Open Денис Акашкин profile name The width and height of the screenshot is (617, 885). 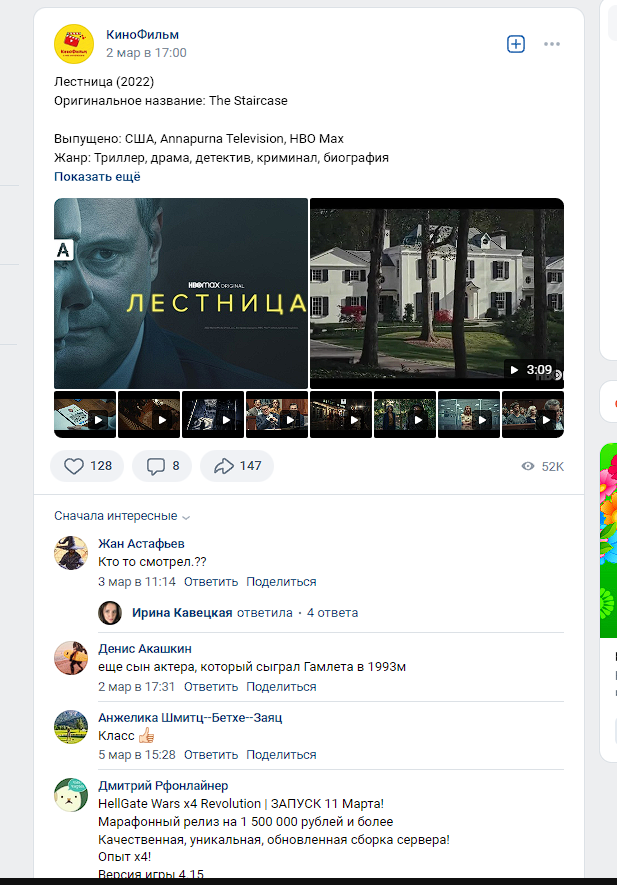click(x=145, y=649)
